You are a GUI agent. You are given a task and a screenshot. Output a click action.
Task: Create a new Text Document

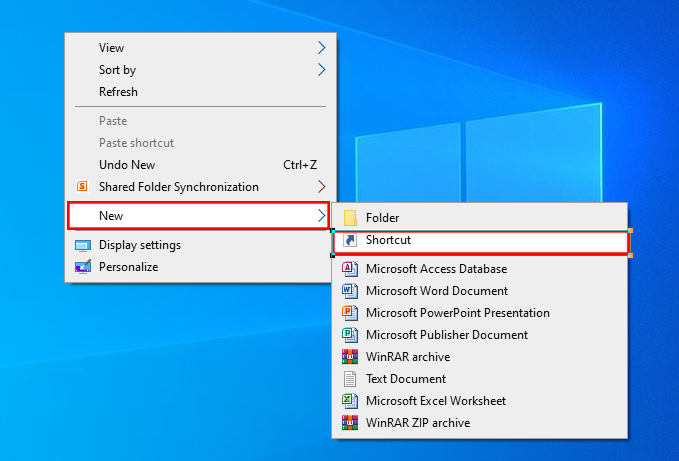[x=480, y=379]
